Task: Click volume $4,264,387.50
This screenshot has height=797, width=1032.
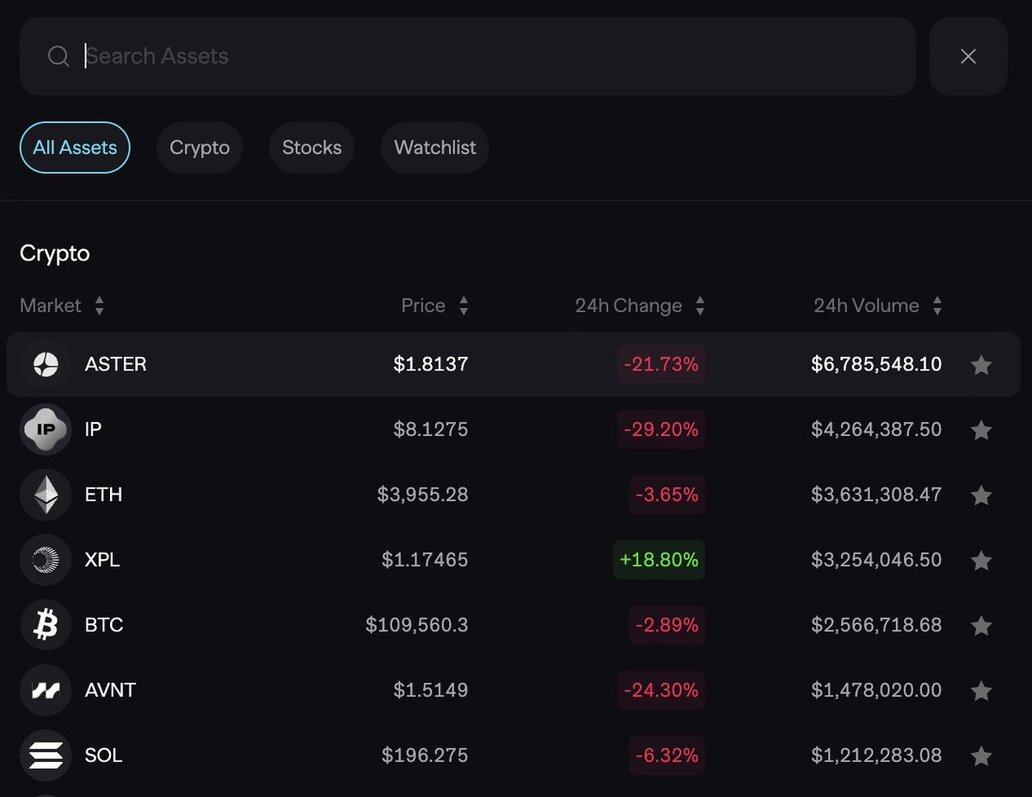Action: (876, 429)
